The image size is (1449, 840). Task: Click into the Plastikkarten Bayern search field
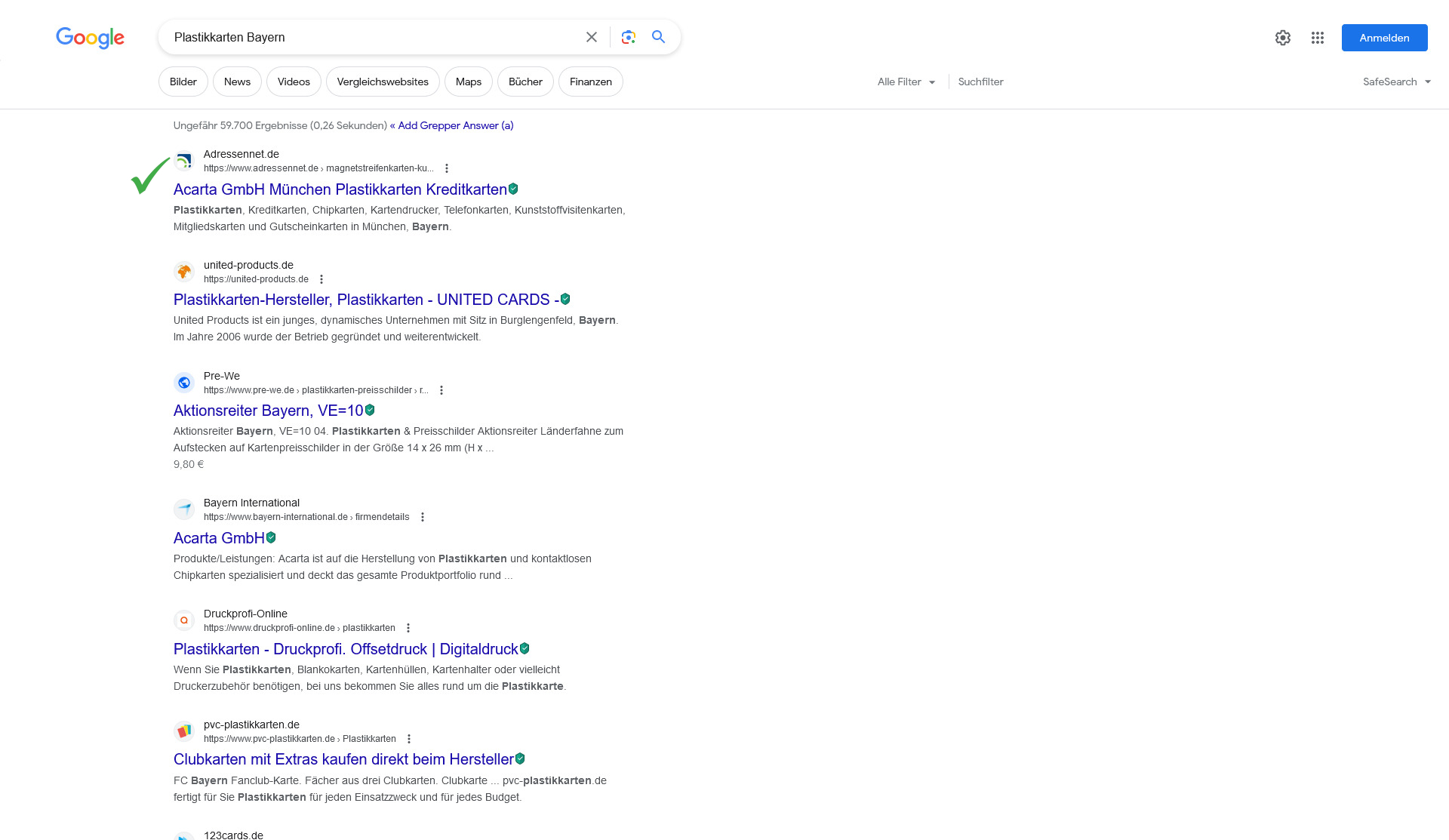pos(374,37)
